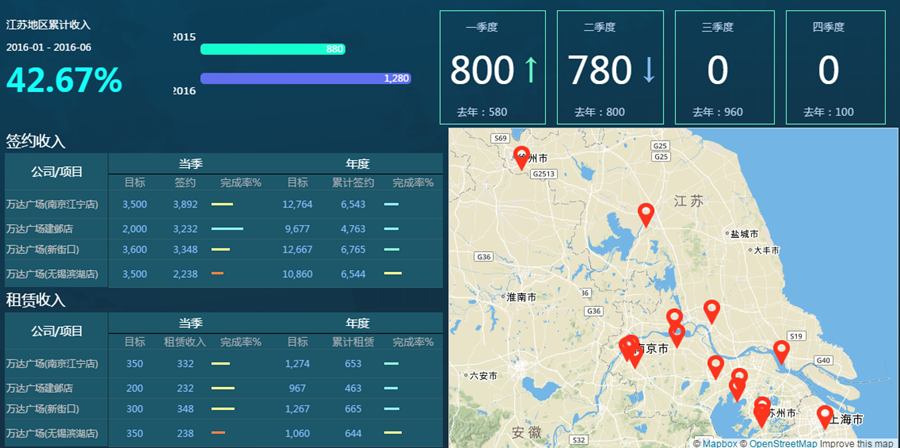Click the 967 rental annual target

297,388
